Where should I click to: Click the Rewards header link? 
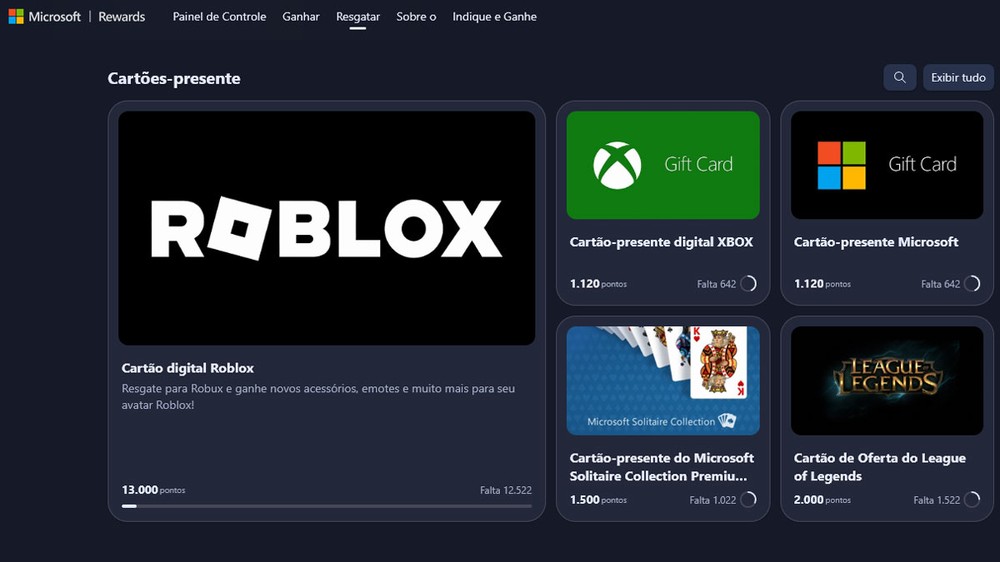tap(122, 17)
